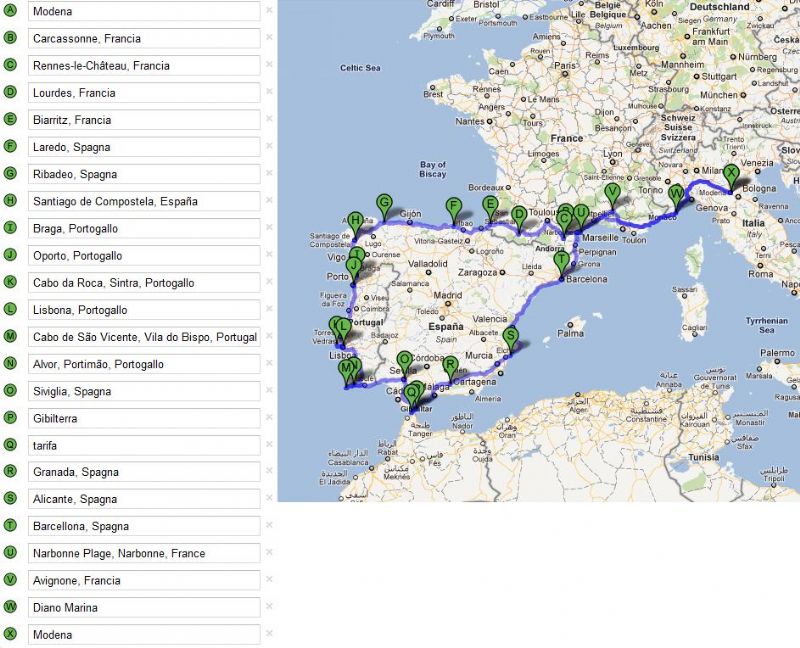Image resolution: width=800 pixels, height=648 pixels.
Task: Select the V map marker near Avignon
Action: point(613,193)
